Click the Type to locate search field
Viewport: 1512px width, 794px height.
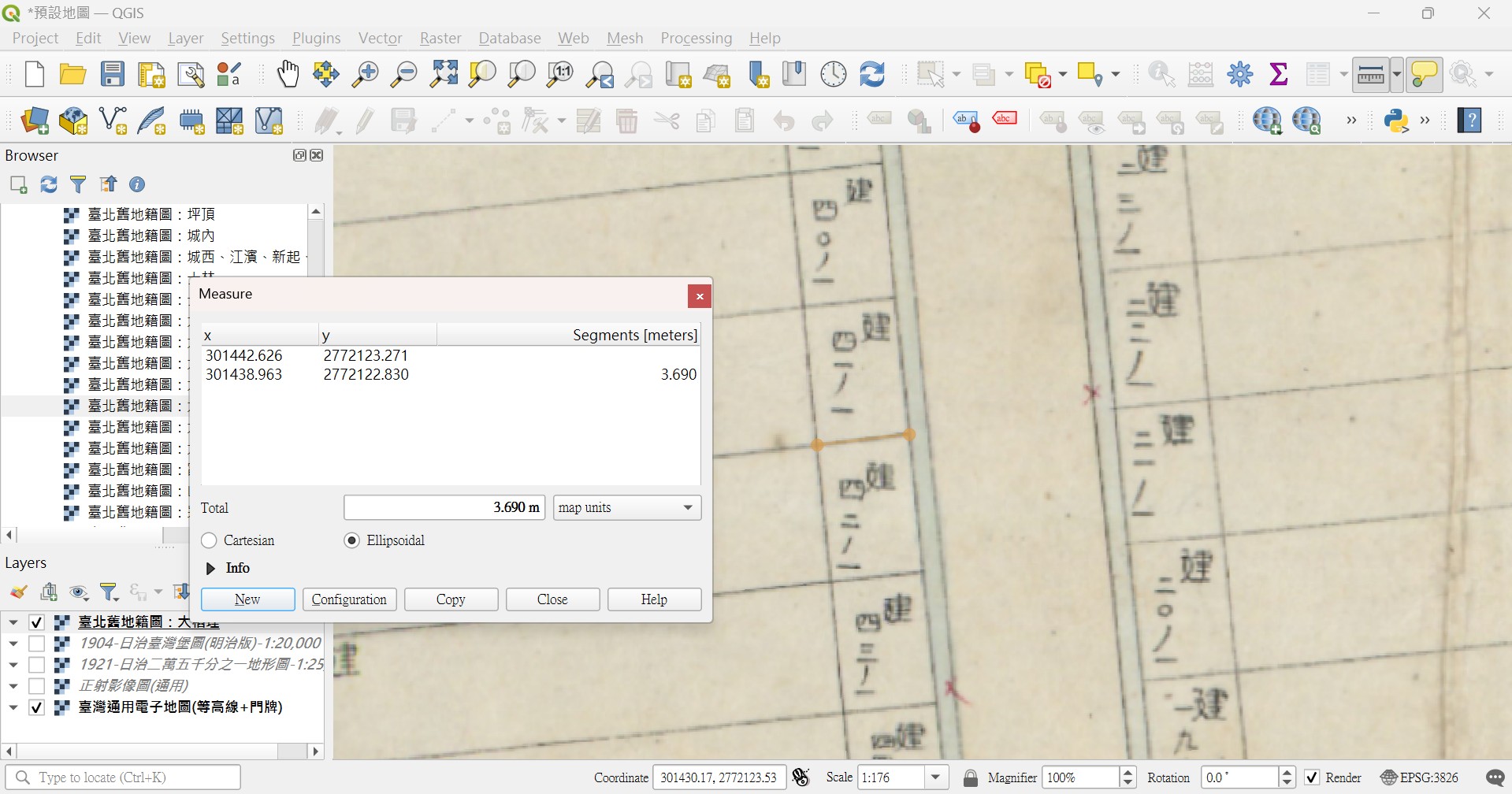coord(123,777)
